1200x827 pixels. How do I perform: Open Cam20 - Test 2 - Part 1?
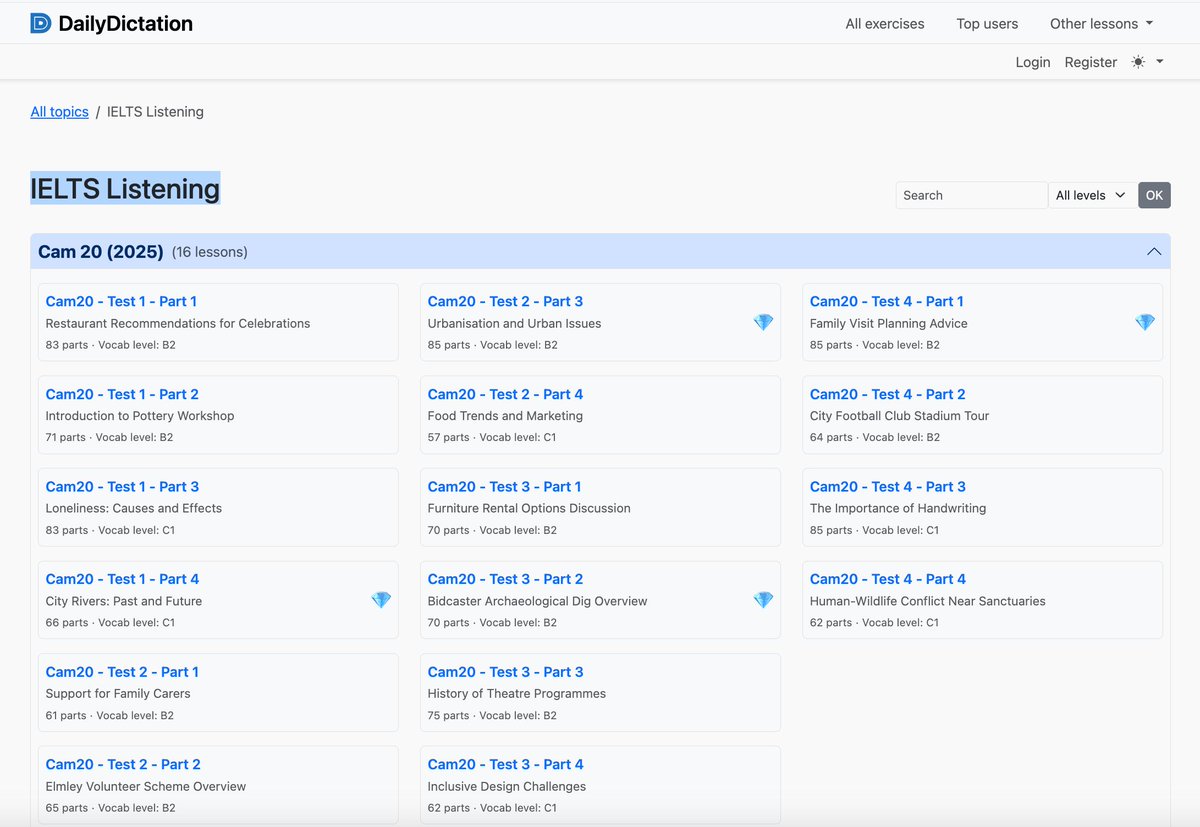pyautogui.click(x=122, y=672)
